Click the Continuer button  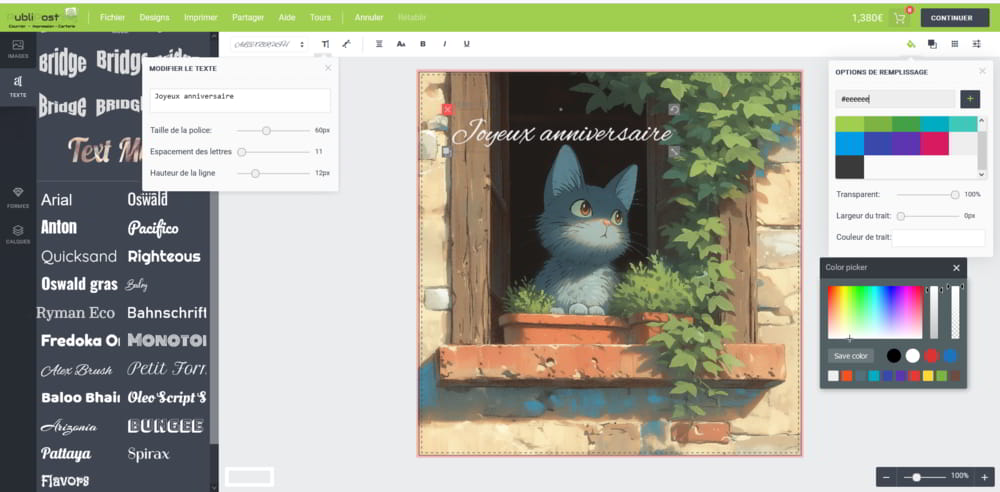pyautogui.click(x=952, y=18)
